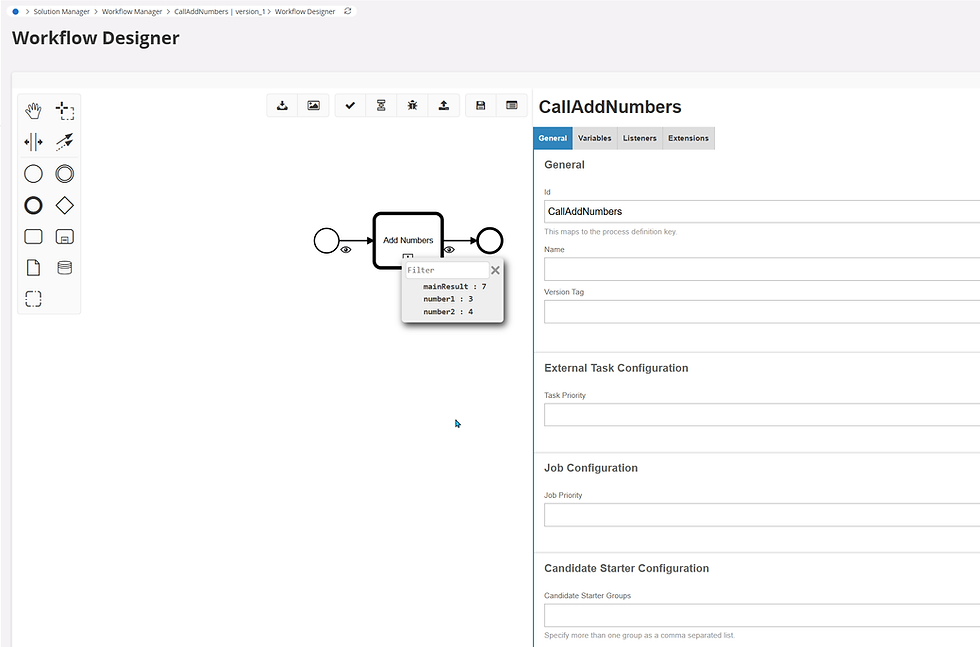Create an intermediate event from palette

[64, 174]
